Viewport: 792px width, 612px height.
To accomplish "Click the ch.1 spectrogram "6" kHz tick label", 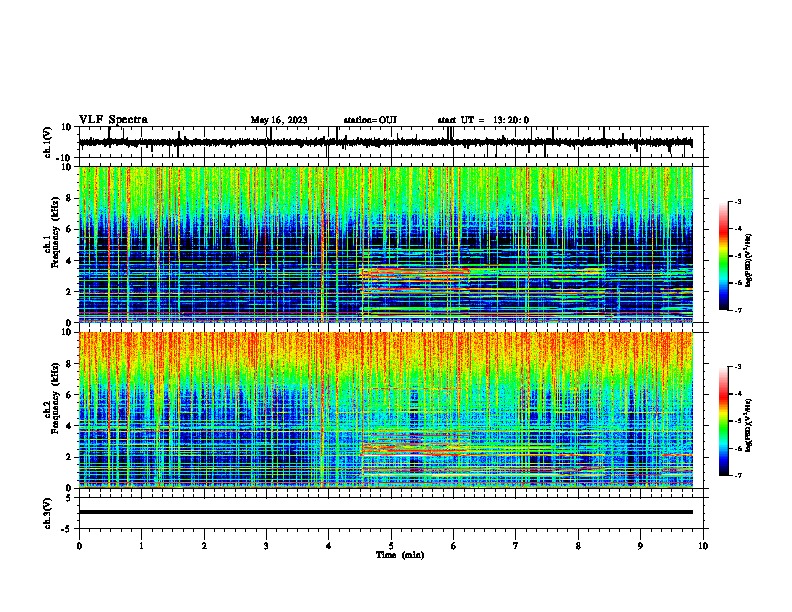I will [x=70, y=229].
